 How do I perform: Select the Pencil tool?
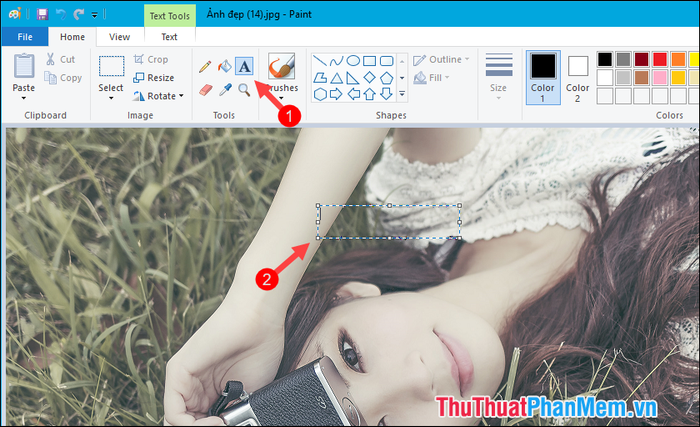[205, 67]
